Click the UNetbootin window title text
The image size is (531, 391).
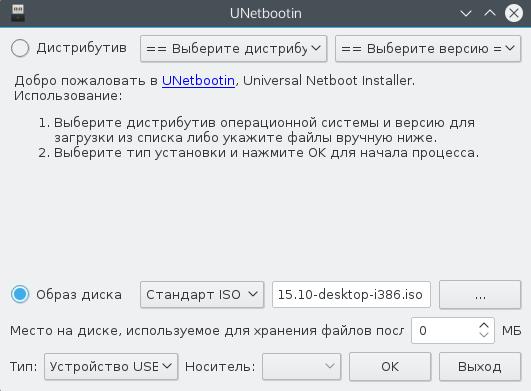point(266,14)
